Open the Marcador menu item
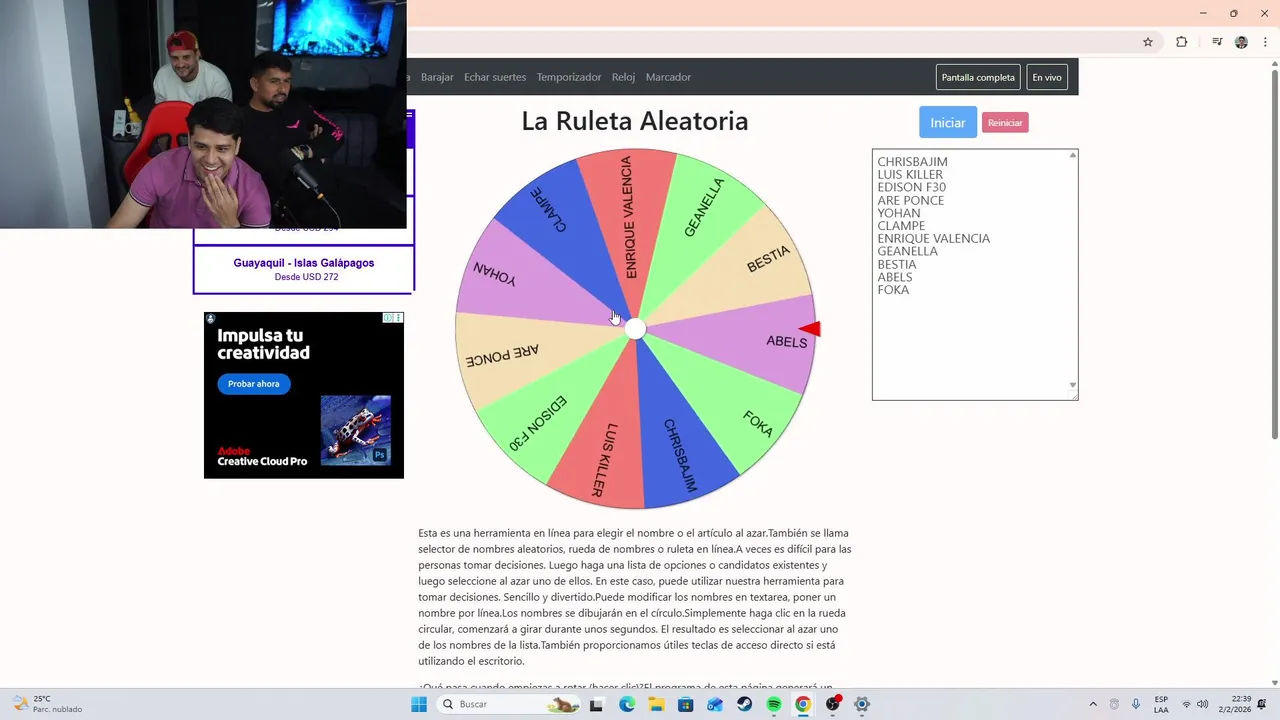Viewport: 1280px width, 720px height. [668, 77]
